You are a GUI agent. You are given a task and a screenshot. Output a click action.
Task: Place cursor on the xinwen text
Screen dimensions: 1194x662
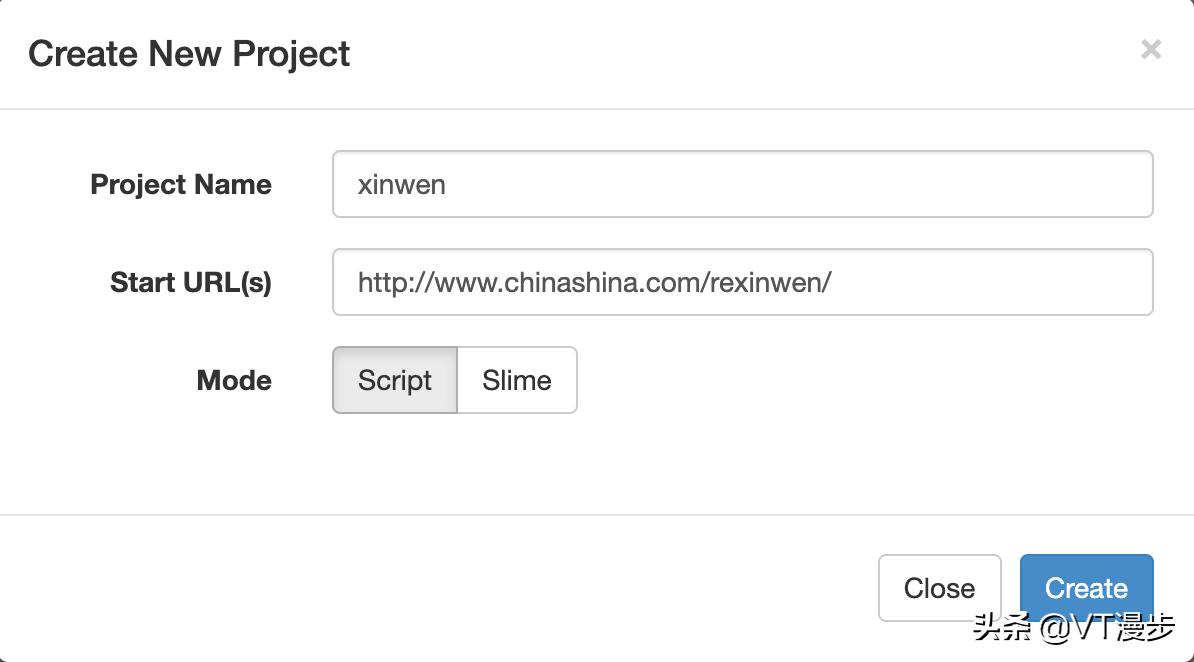[402, 185]
